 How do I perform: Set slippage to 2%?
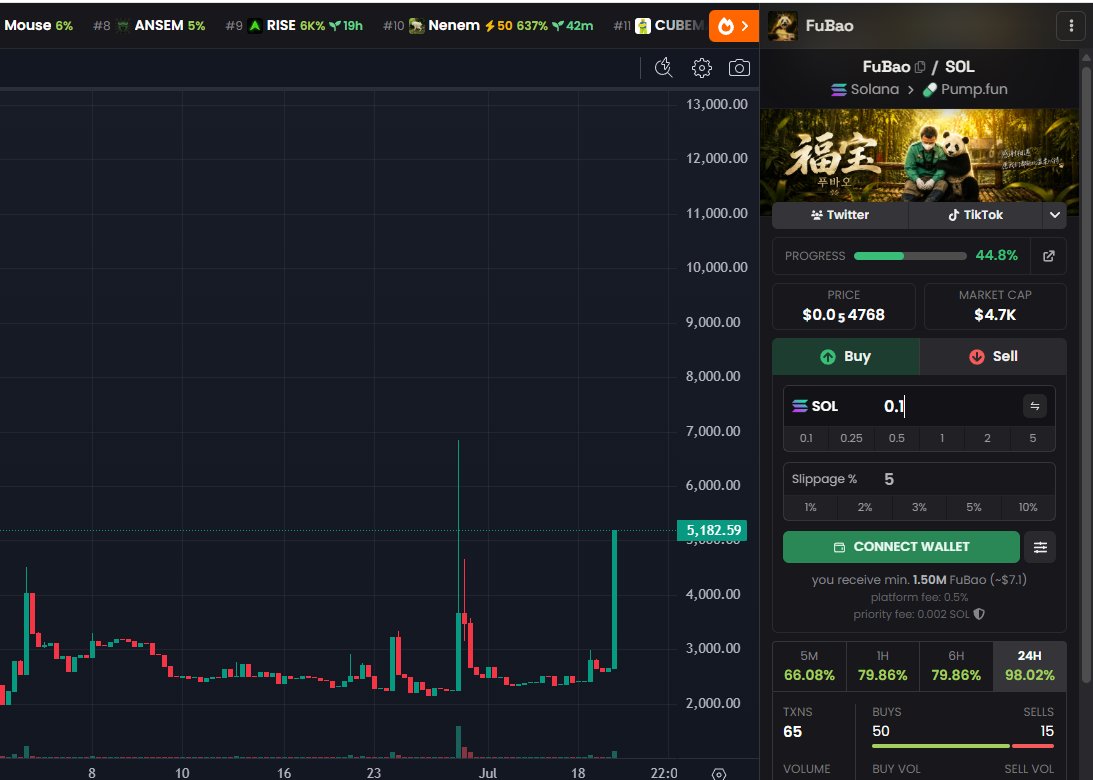point(865,507)
